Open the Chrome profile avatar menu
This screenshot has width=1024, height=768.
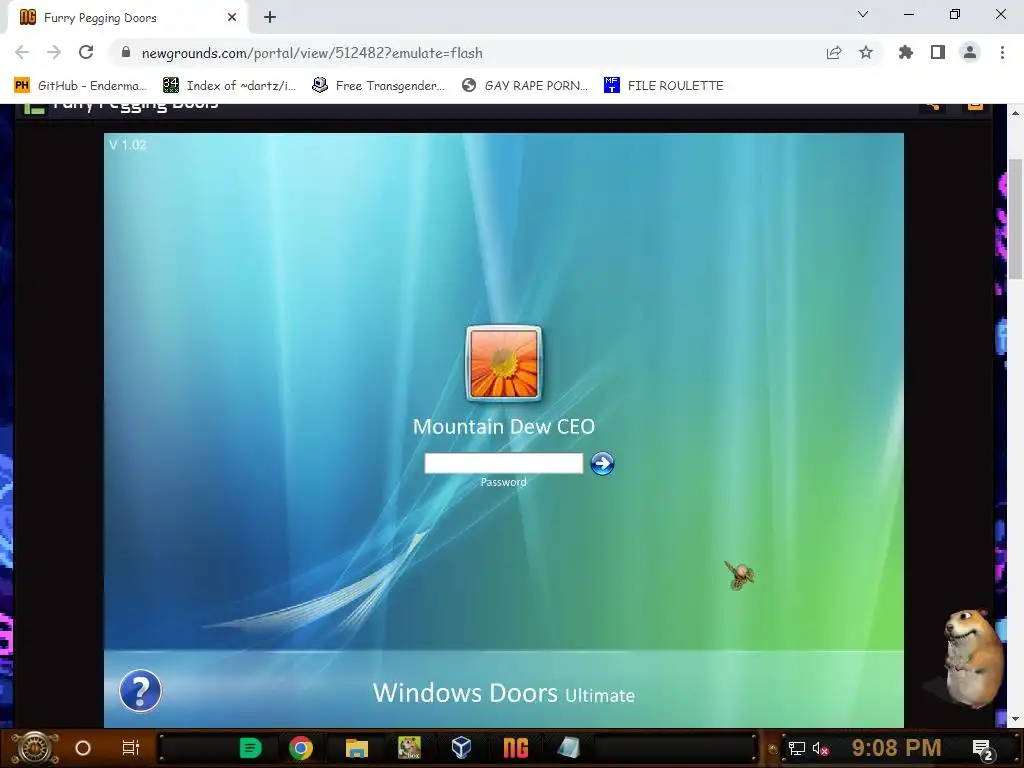(x=970, y=52)
